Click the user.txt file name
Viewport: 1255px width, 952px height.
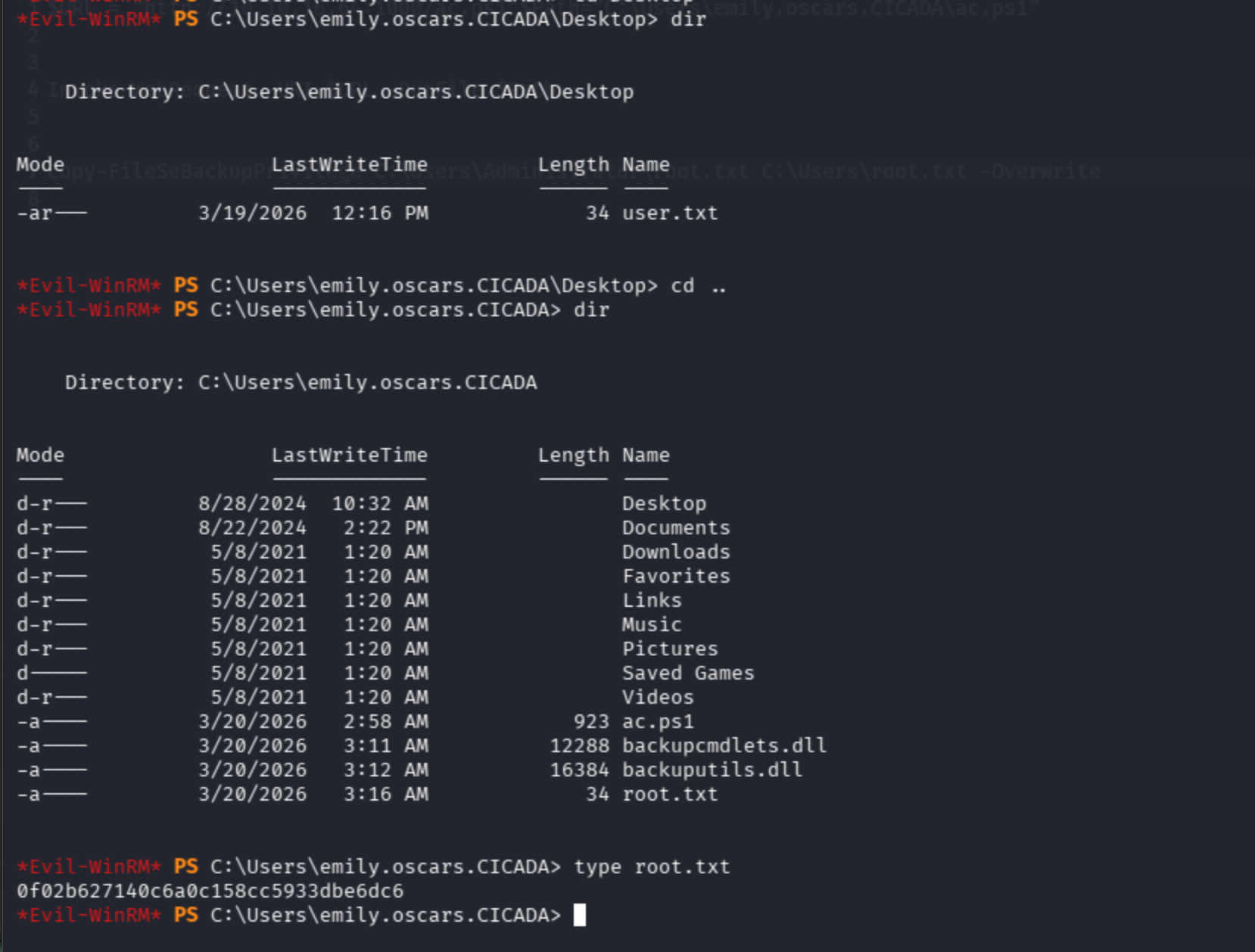(669, 213)
